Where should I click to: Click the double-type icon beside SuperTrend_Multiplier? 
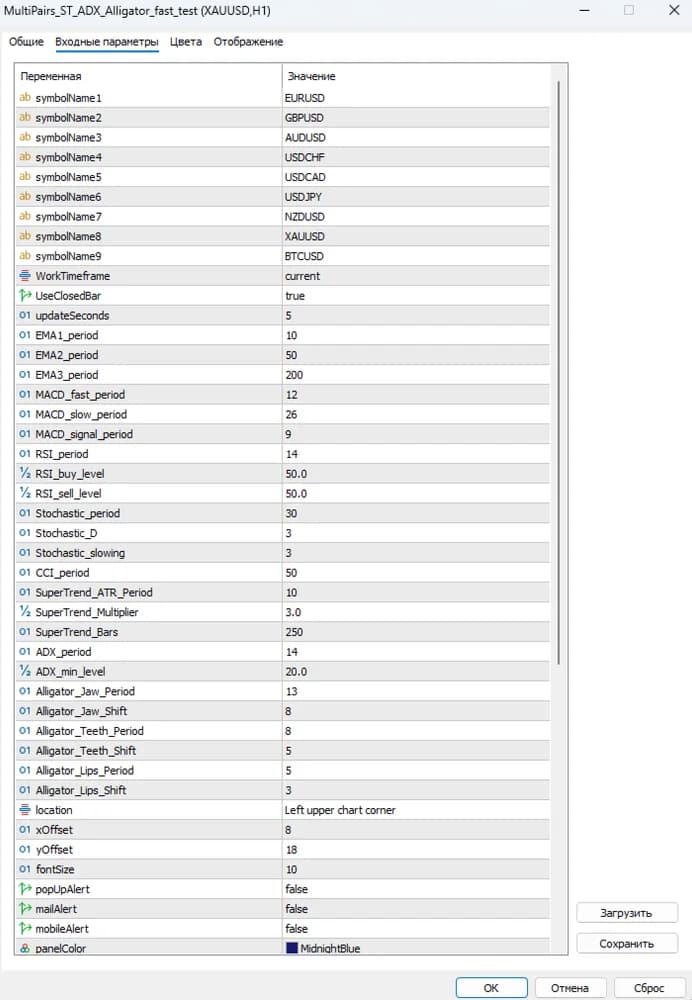[x=25, y=612]
